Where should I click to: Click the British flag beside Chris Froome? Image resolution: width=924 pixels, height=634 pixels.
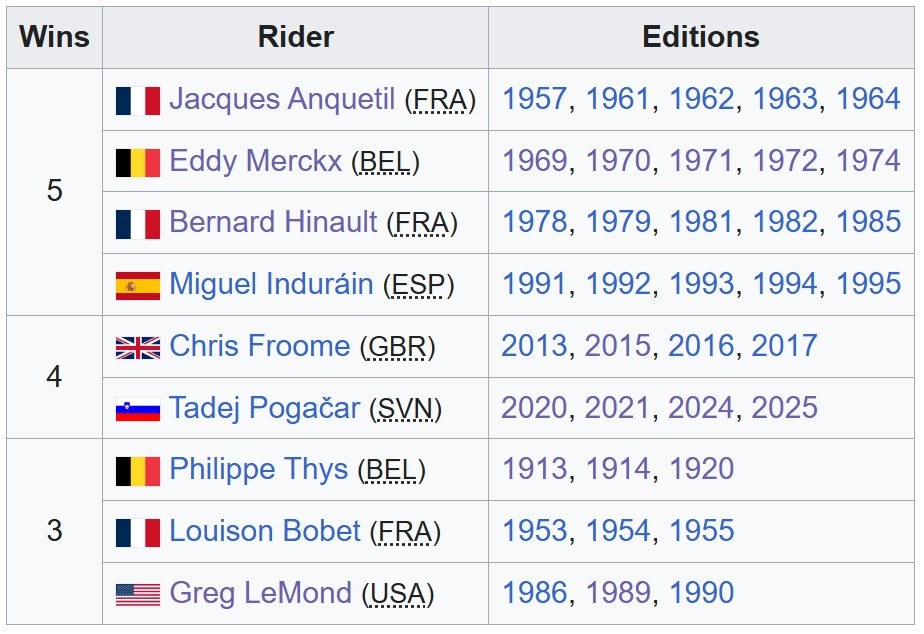[137, 347]
